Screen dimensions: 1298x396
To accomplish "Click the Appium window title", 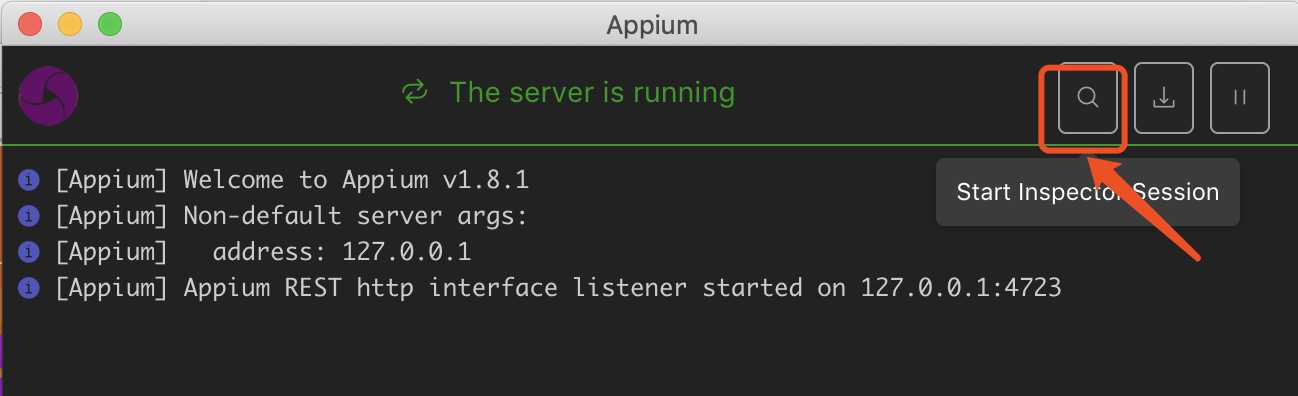I will 652,24.
